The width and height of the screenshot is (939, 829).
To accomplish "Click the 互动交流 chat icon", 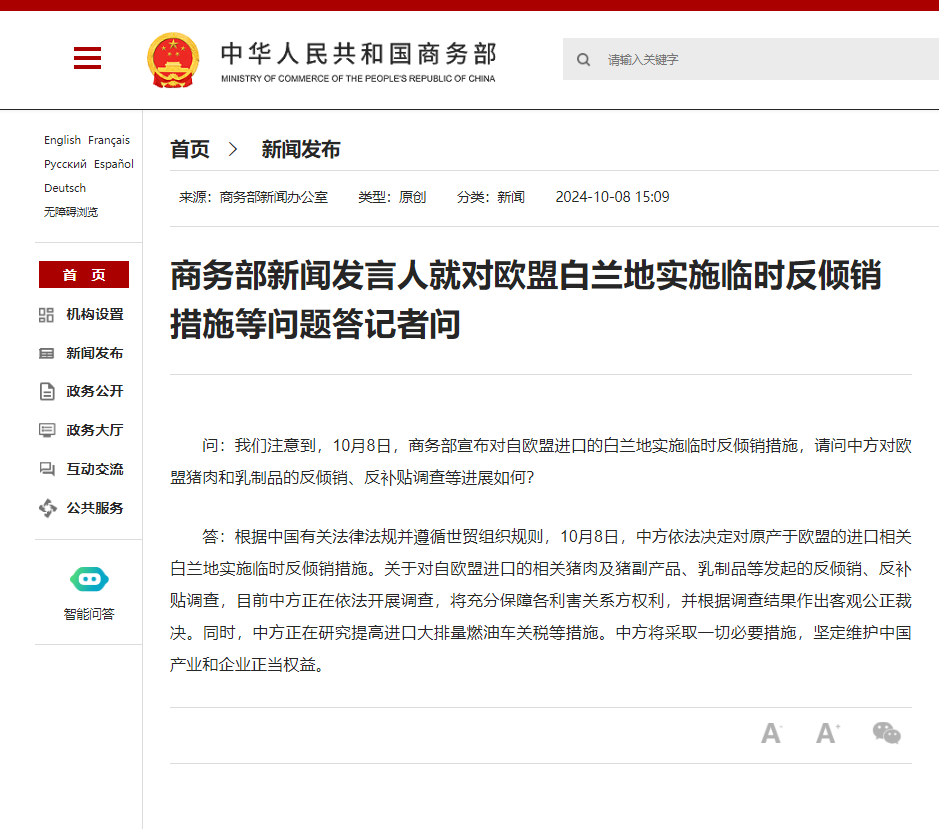I will [46, 469].
